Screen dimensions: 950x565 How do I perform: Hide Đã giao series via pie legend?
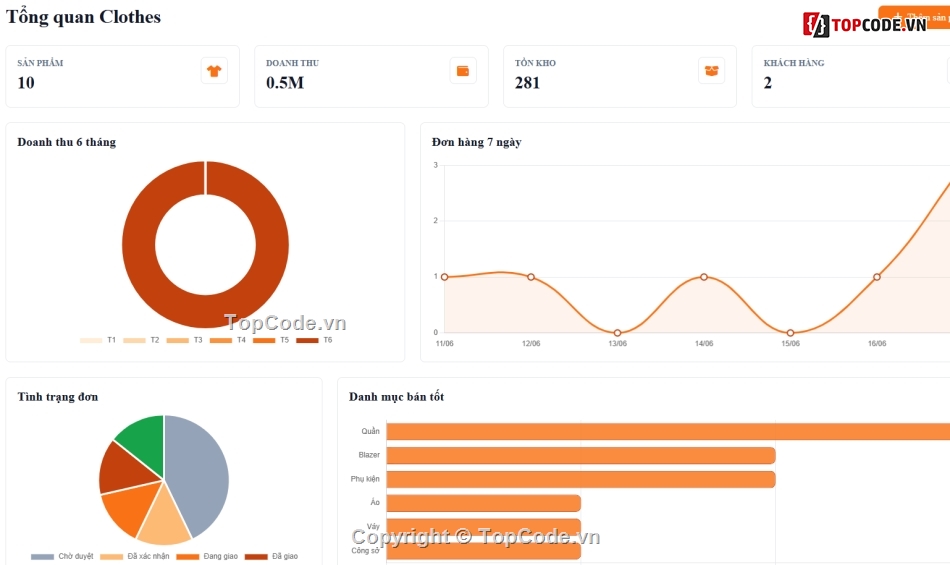coord(271,556)
